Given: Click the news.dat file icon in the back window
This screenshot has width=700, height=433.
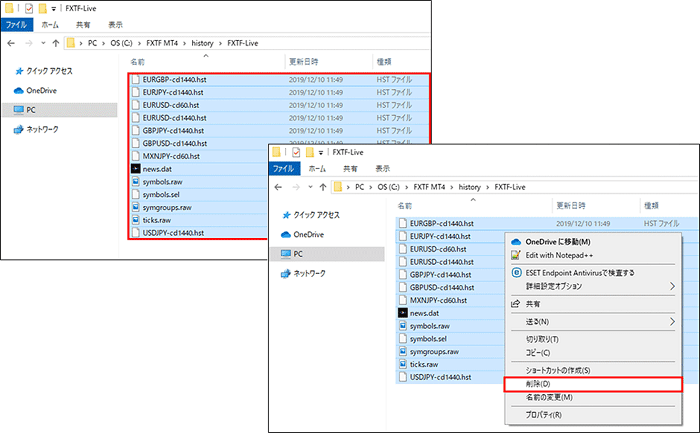Looking at the screenshot, I should coord(136,169).
